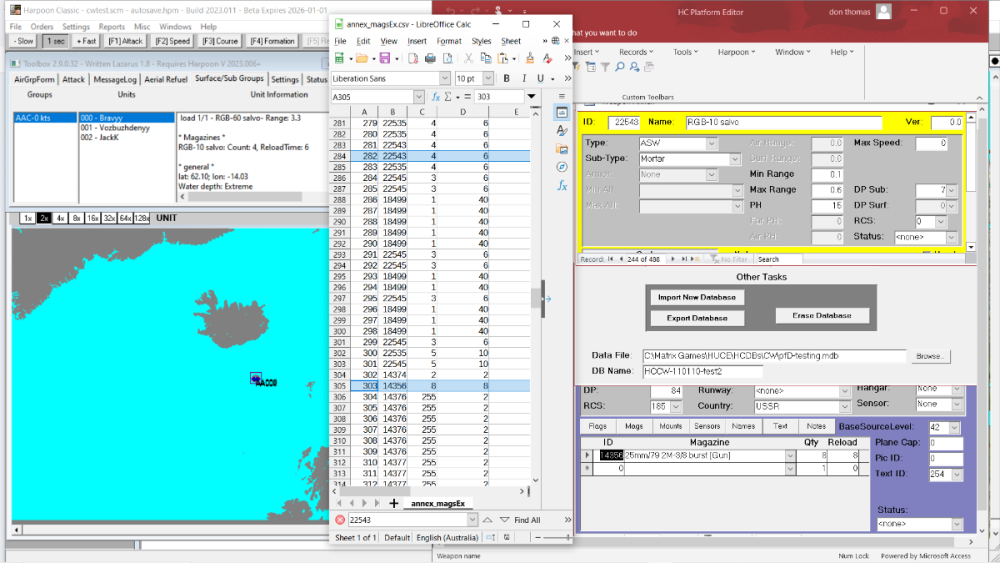Image resolution: width=1000 pixels, height=563 pixels.
Task: Switch time compression to 4x
Action: 60,218
